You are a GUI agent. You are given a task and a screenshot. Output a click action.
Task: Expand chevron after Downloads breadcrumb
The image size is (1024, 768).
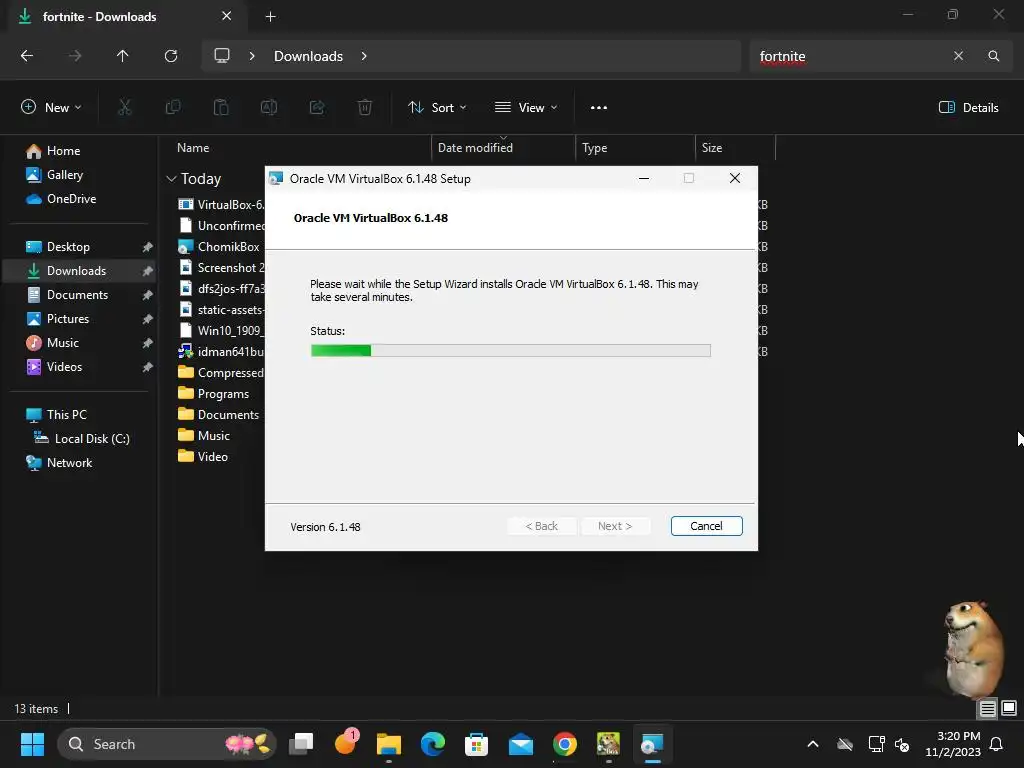click(x=364, y=56)
